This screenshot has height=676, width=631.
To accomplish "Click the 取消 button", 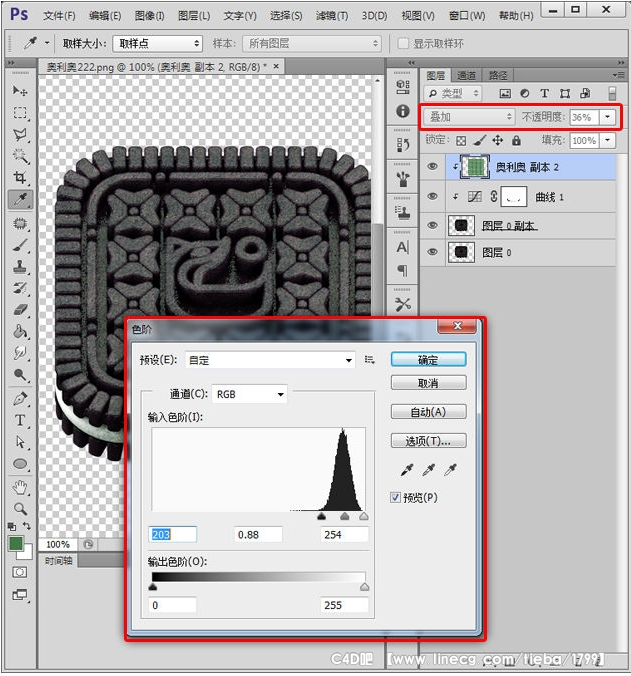I will pyautogui.click(x=428, y=383).
